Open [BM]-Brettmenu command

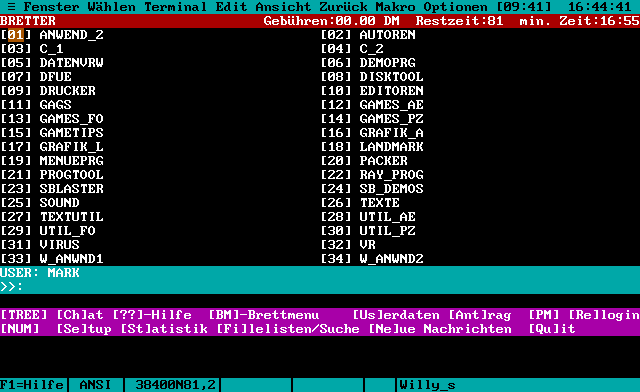(x=264, y=315)
